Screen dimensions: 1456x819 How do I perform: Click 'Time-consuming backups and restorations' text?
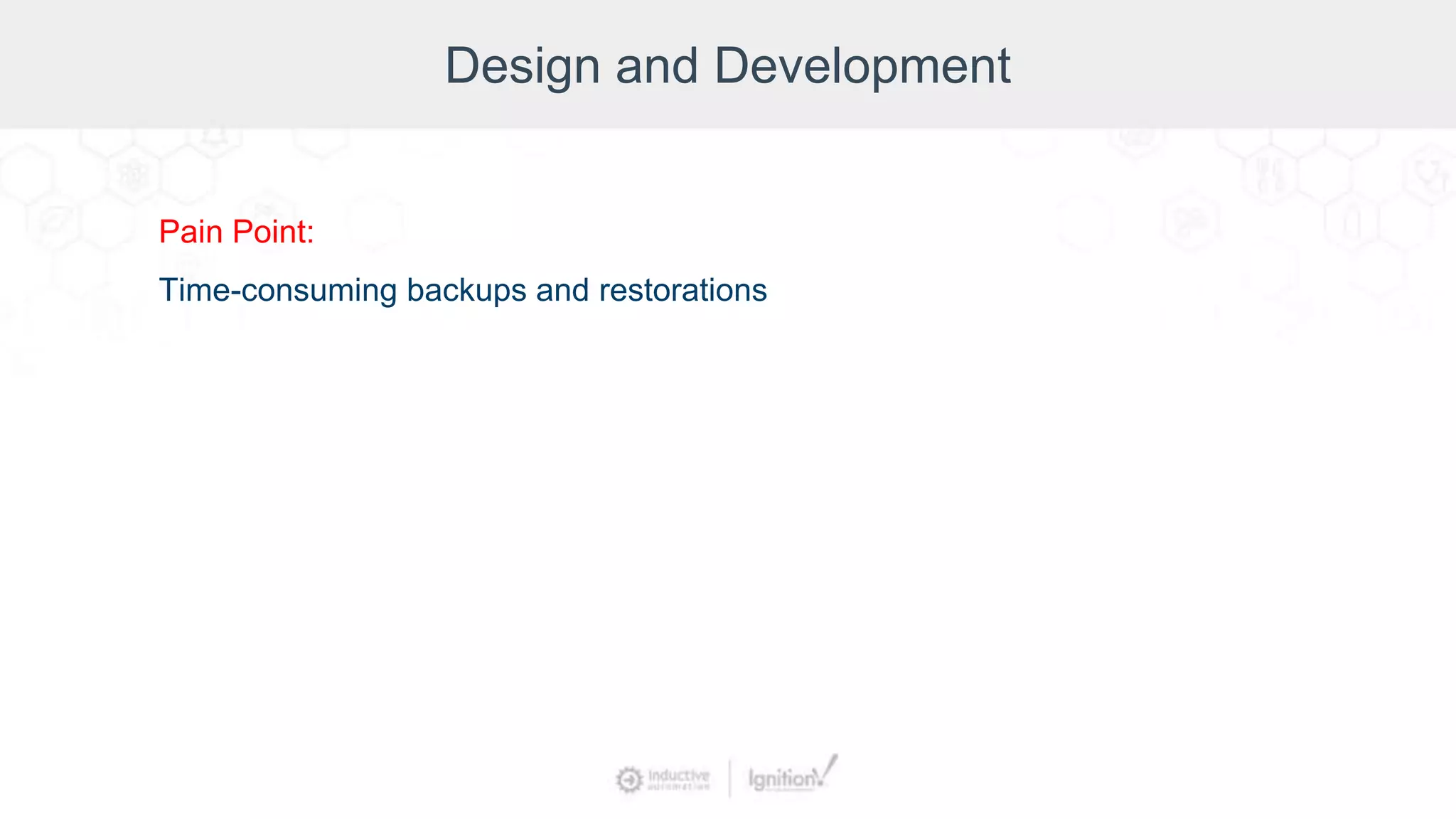tap(463, 290)
